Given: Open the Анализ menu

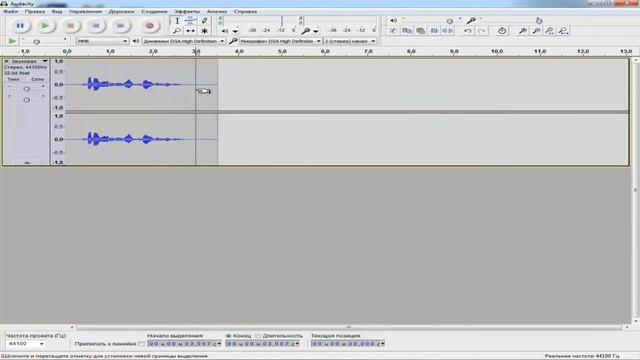Looking at the screenshot, I should 217,11.
